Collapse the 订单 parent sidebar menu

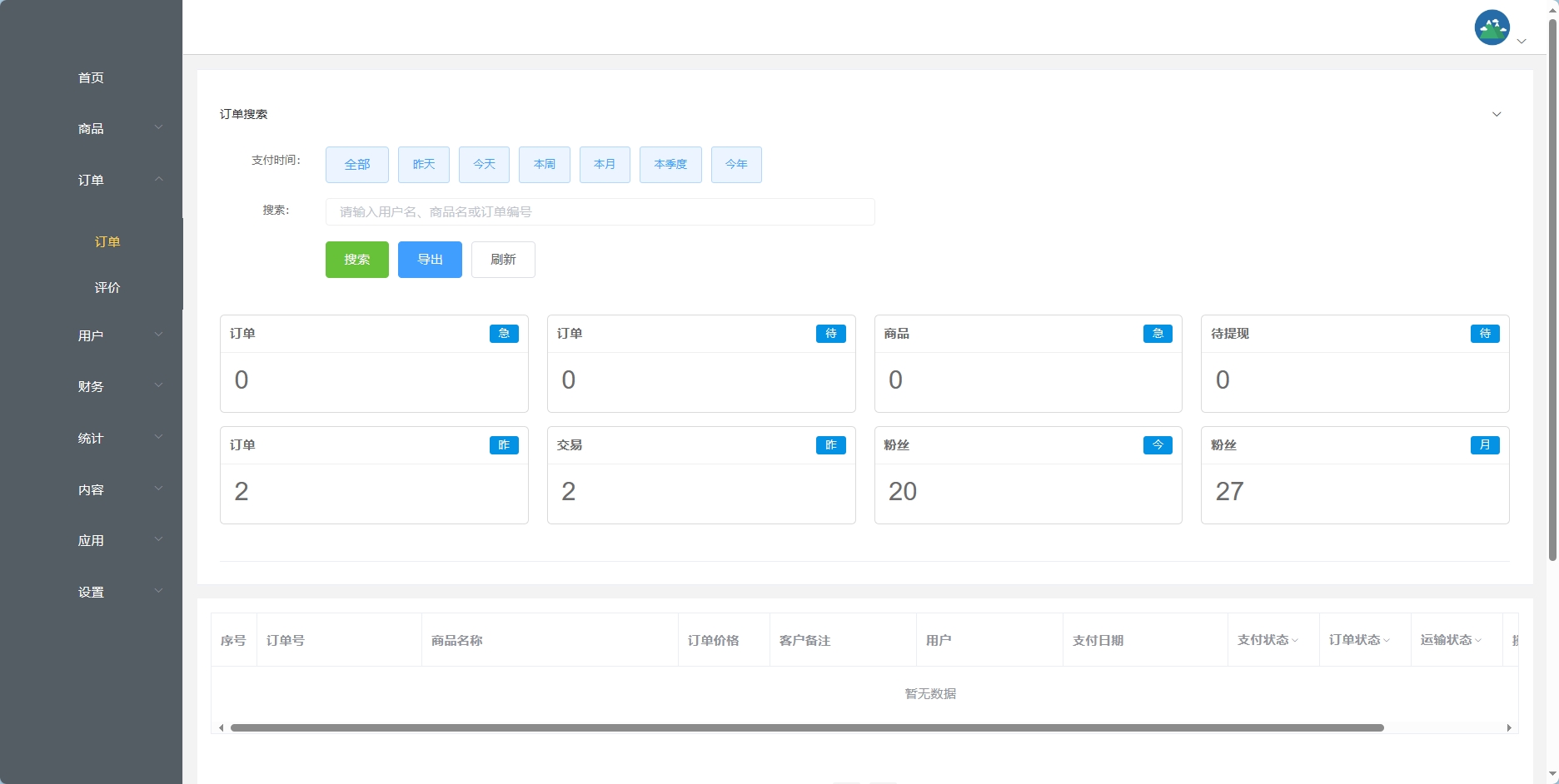pyautogui.click(x=91, y=180)
